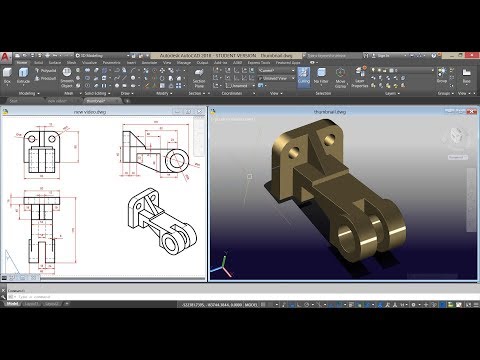This screenshot has width=480, height=360.
Task: Switch to the Model layout tab
Action: (13, 304)
